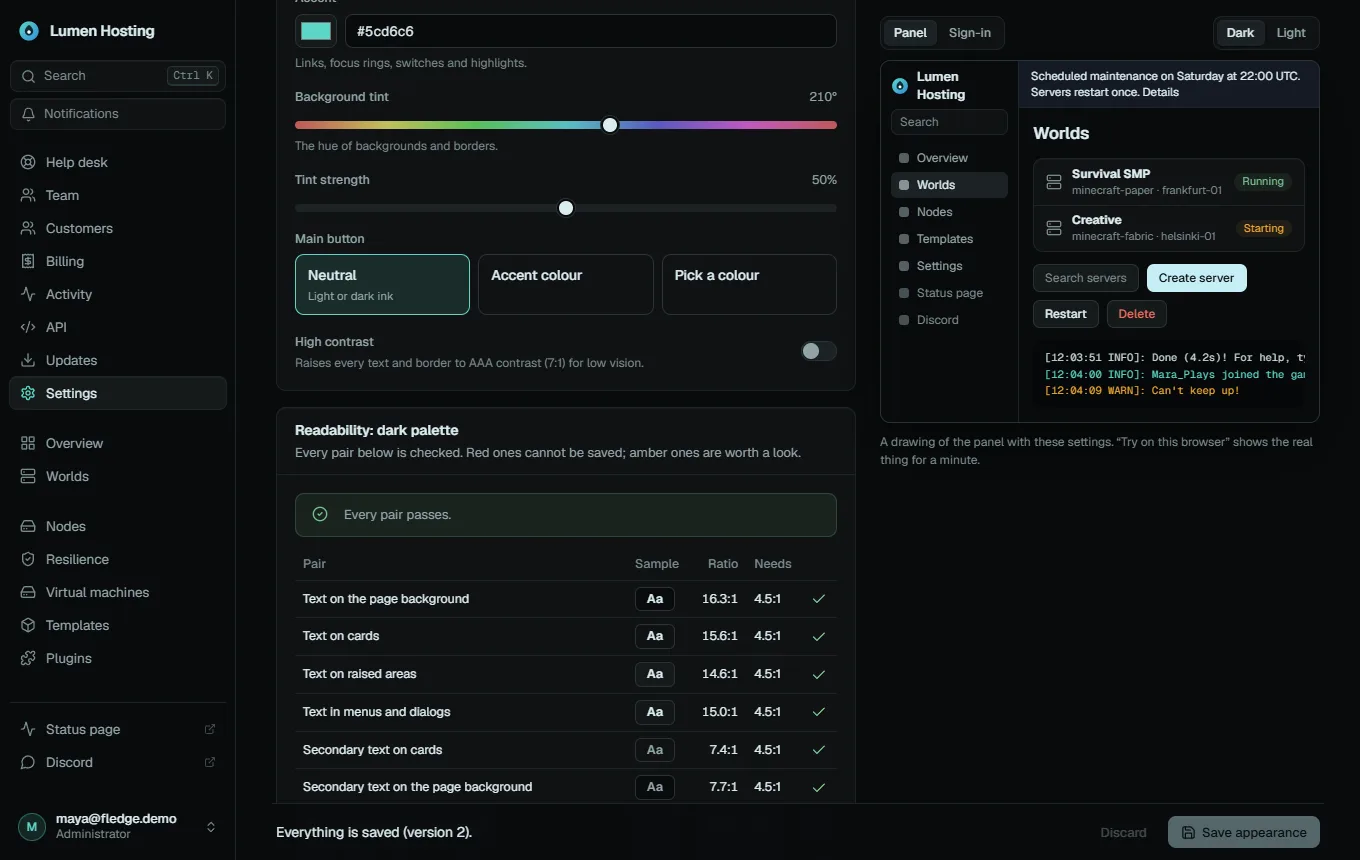Viewport: 1360px width, 860px height.
Task: Click the Plugins puzzle icon
Action: 28,658
